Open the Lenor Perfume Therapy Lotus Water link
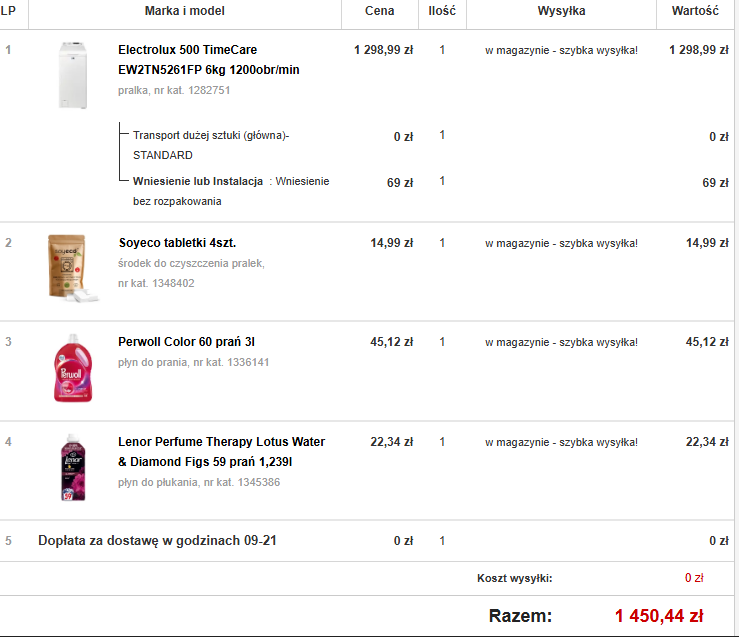739x637 pixels. [221, 451]
